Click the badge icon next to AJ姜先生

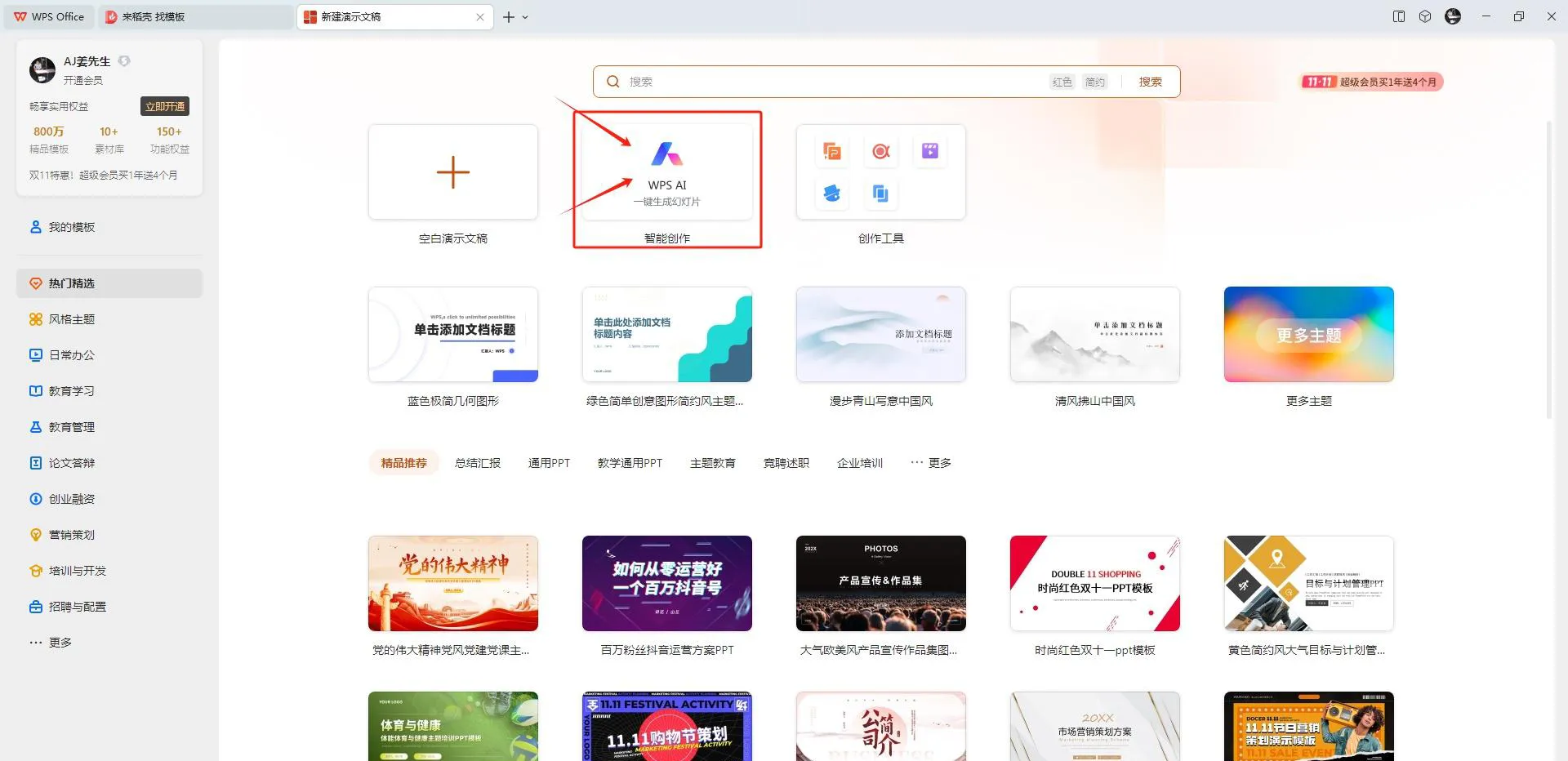click(x=124, y=61)
